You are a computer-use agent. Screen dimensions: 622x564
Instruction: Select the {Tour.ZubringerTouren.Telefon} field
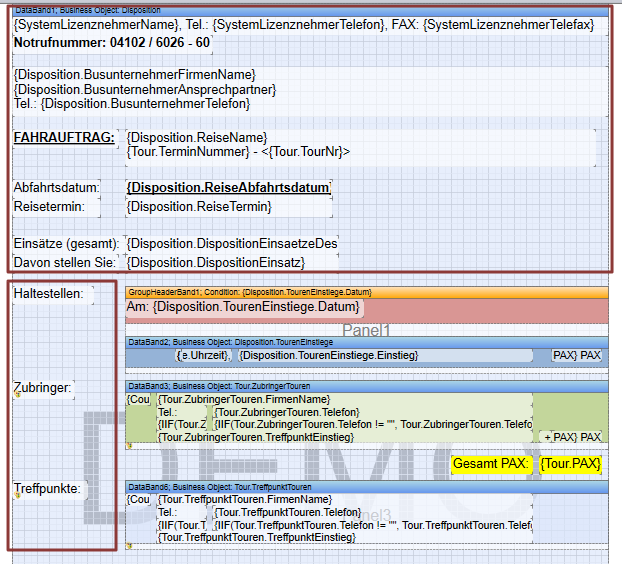373,412
